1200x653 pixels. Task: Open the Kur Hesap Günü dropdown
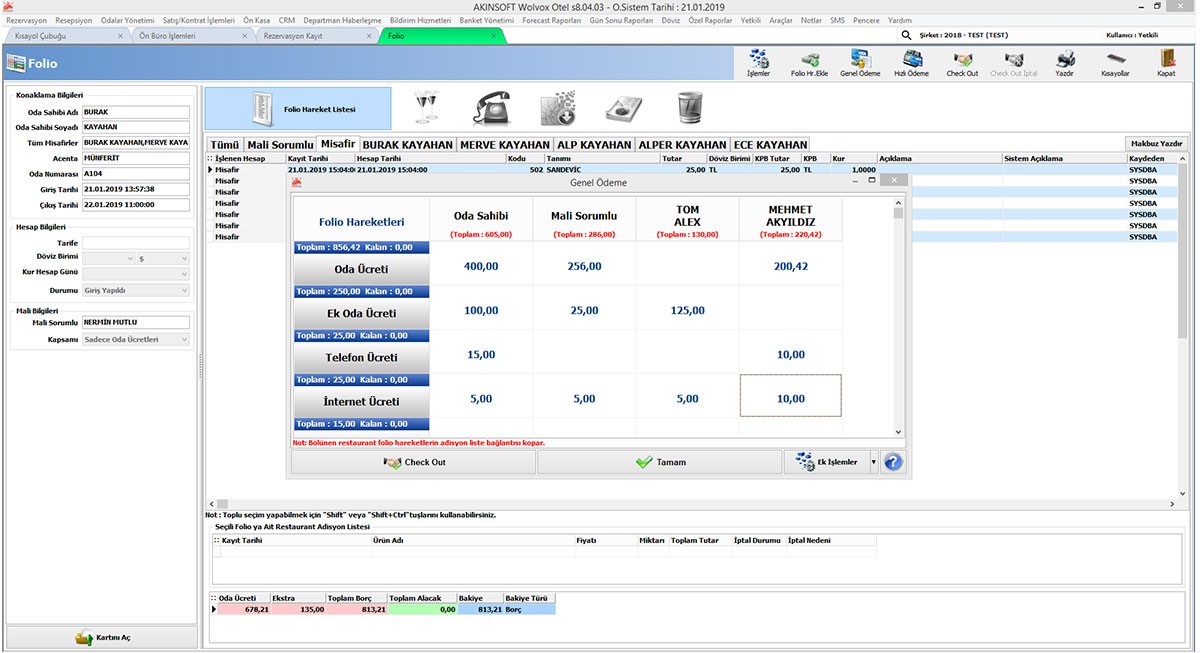click(x=135, y=274)
